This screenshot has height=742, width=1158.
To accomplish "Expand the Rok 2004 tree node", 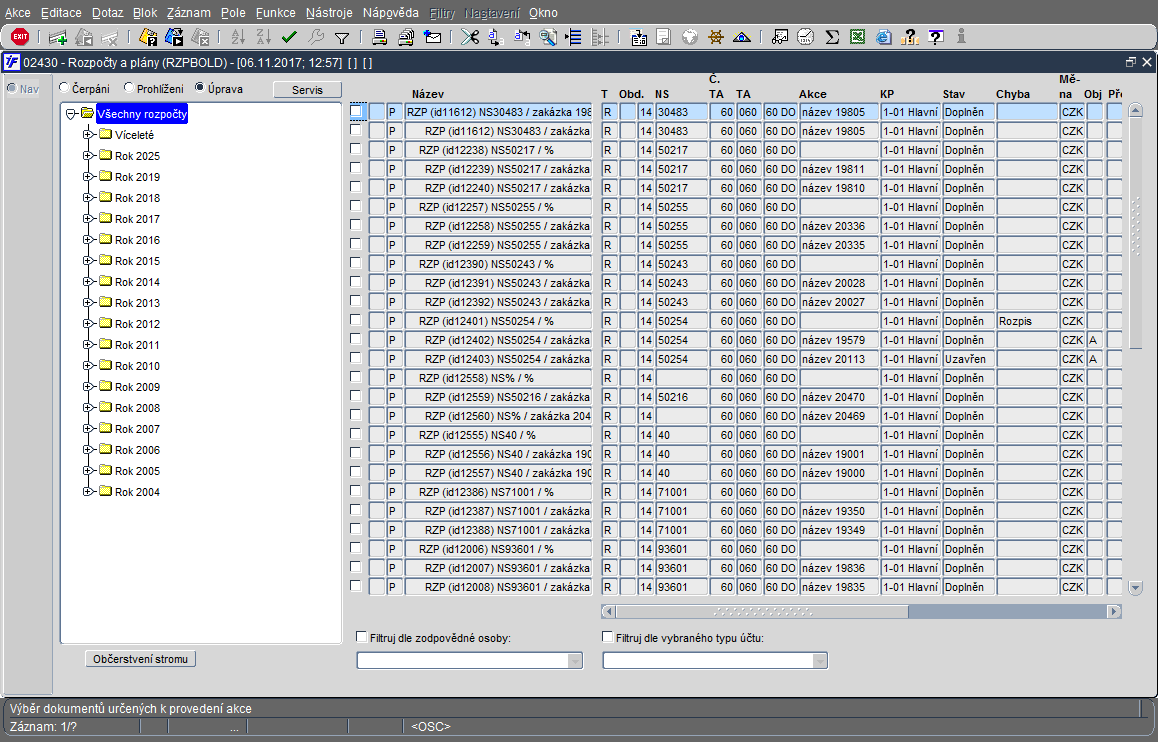I will [88, 492].
